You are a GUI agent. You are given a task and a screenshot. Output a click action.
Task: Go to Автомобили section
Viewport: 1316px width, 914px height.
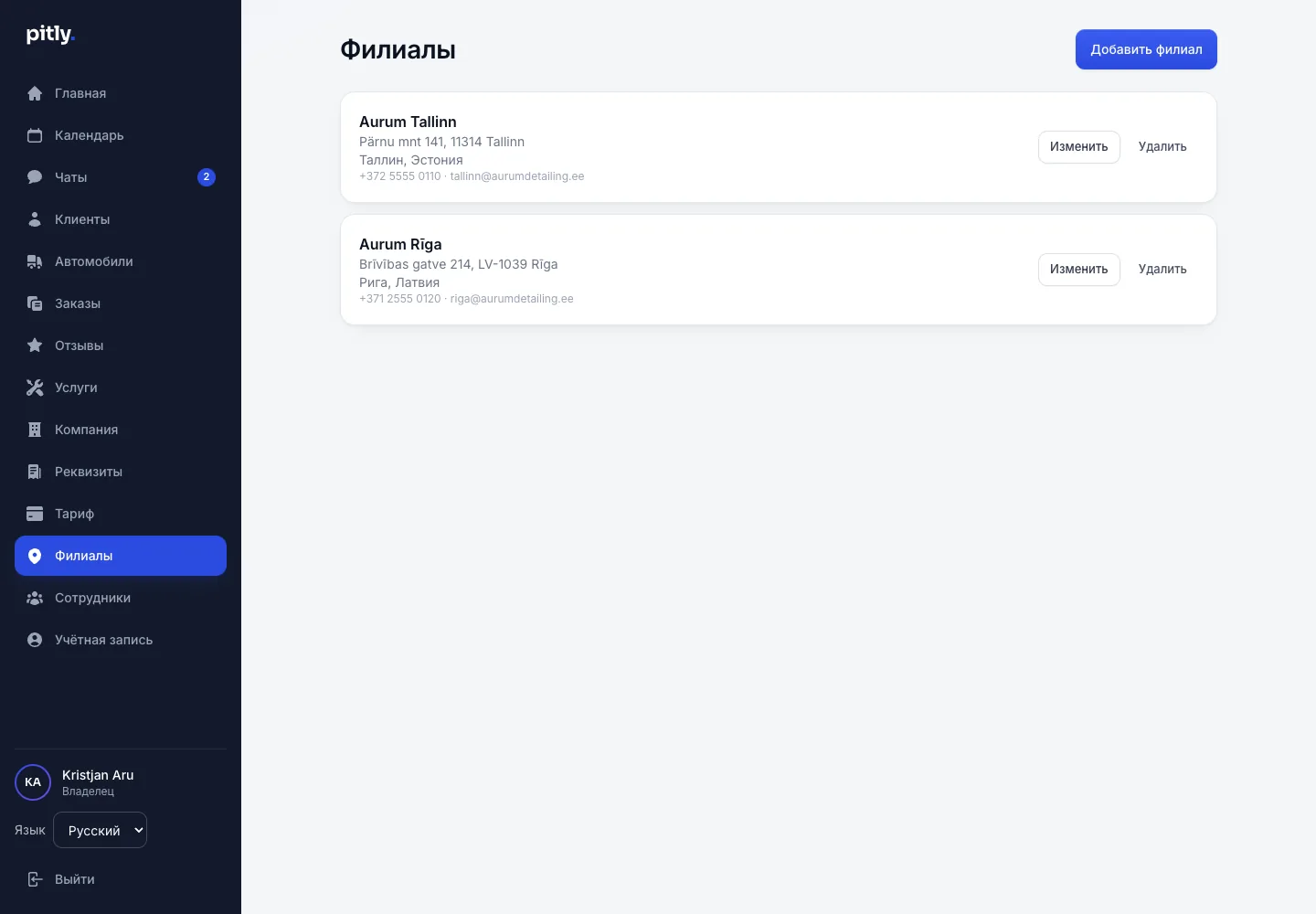[x=121, y=261]
